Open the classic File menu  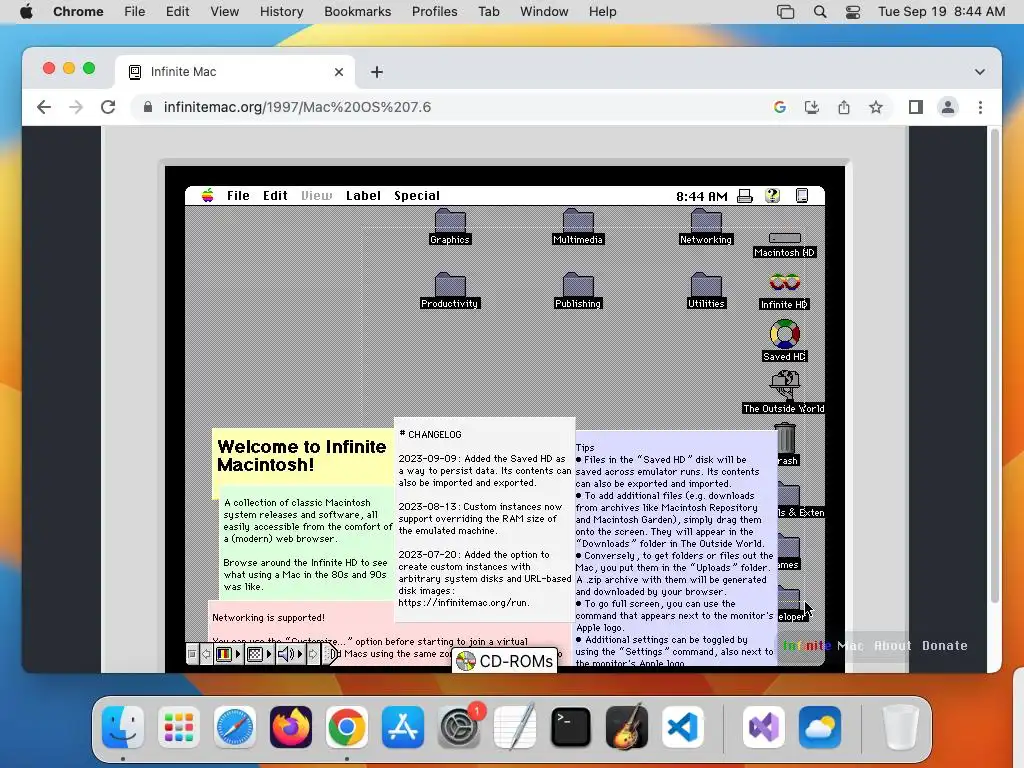tap(238, 195)
